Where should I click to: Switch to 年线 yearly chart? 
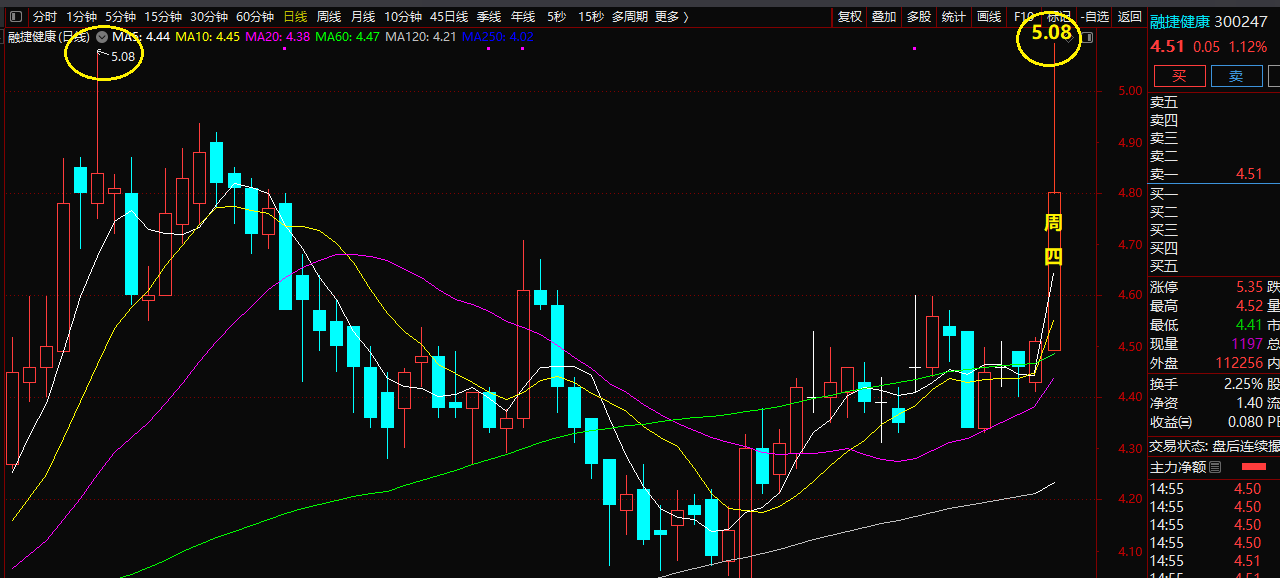[523, 17]
